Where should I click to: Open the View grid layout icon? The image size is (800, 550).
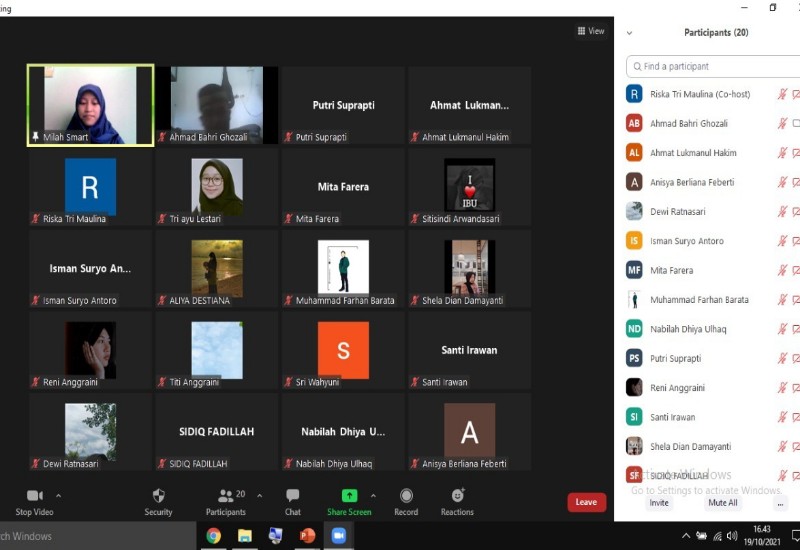(581, 31)
